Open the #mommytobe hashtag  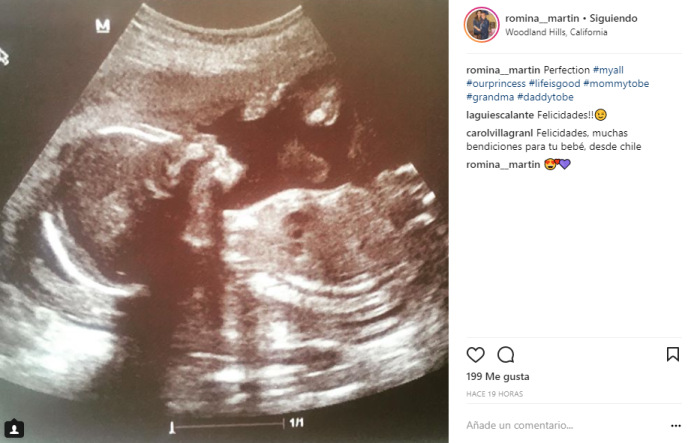[616, 84]
